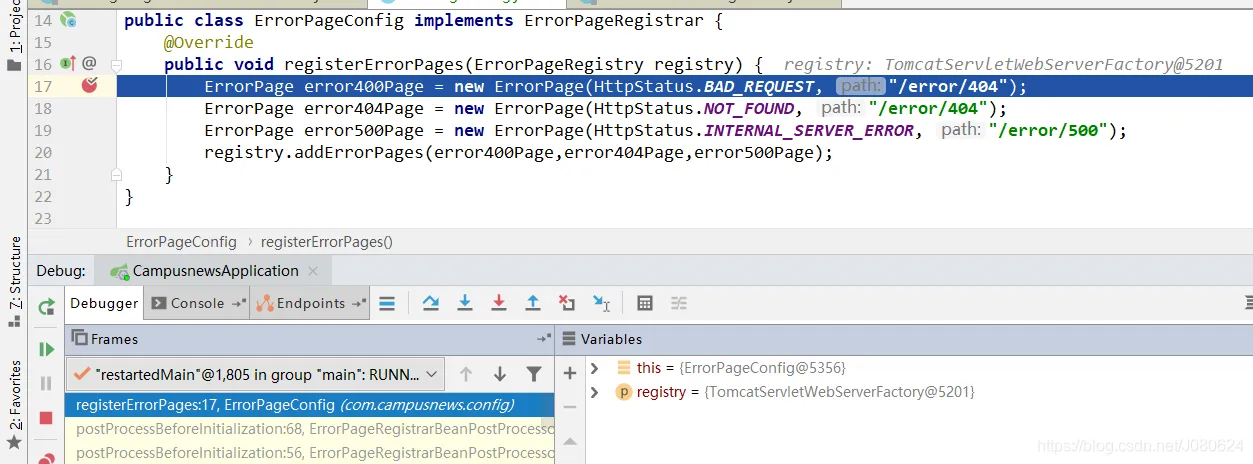Click breakpoint marker on line 17
This screenshot has width=1253, height=464.
pos(90,86)
